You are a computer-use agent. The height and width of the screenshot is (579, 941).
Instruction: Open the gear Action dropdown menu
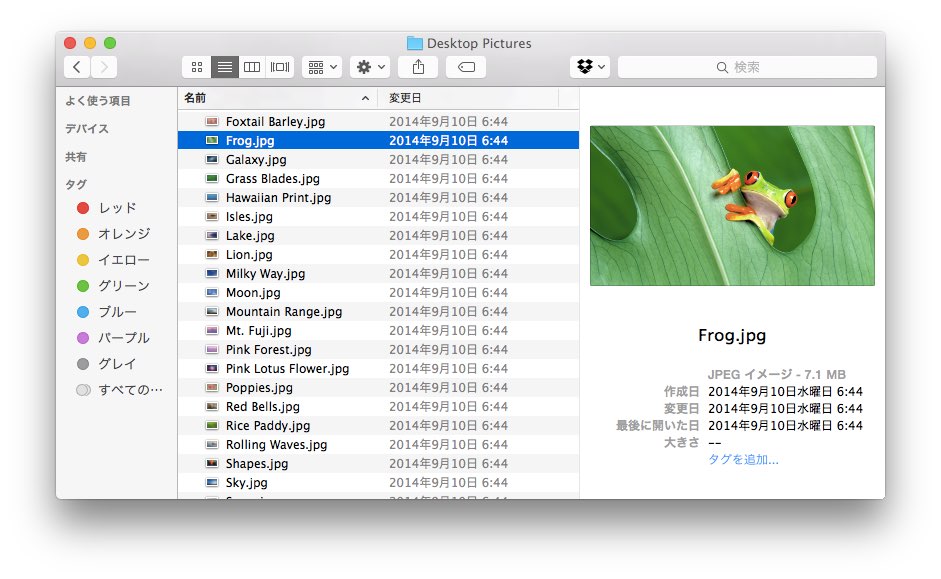pos(370,67)
